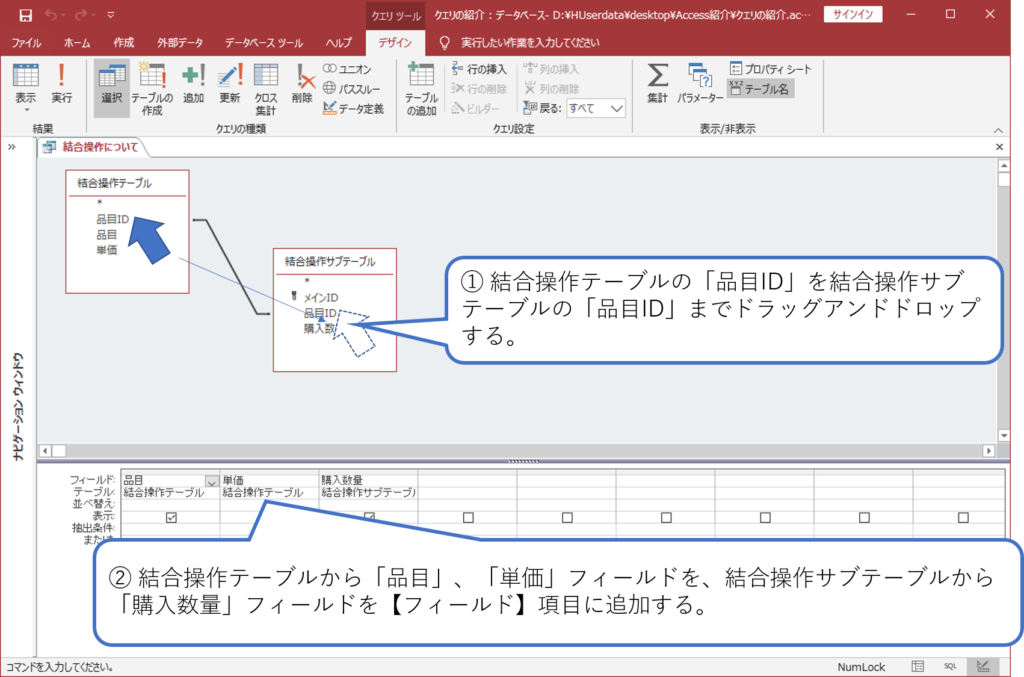Run the query with 実行
1024x677 pixels.
[x=60, y=85]
